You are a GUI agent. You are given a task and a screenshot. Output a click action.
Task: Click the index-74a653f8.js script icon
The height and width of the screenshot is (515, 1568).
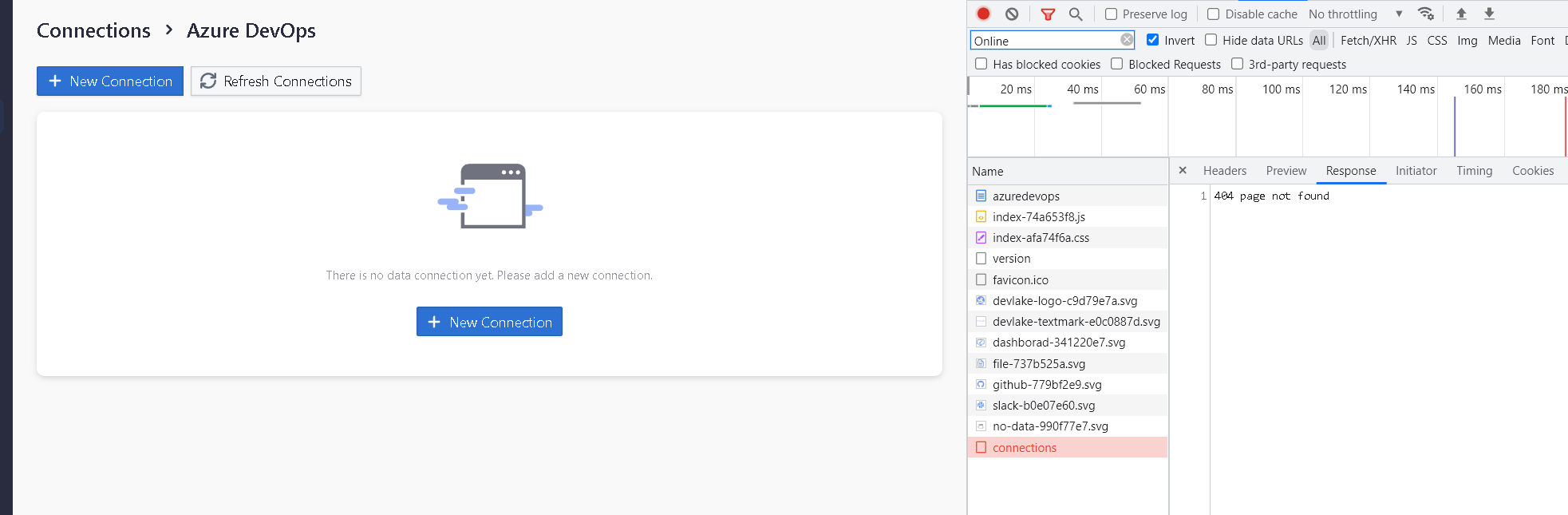[981, 216]
